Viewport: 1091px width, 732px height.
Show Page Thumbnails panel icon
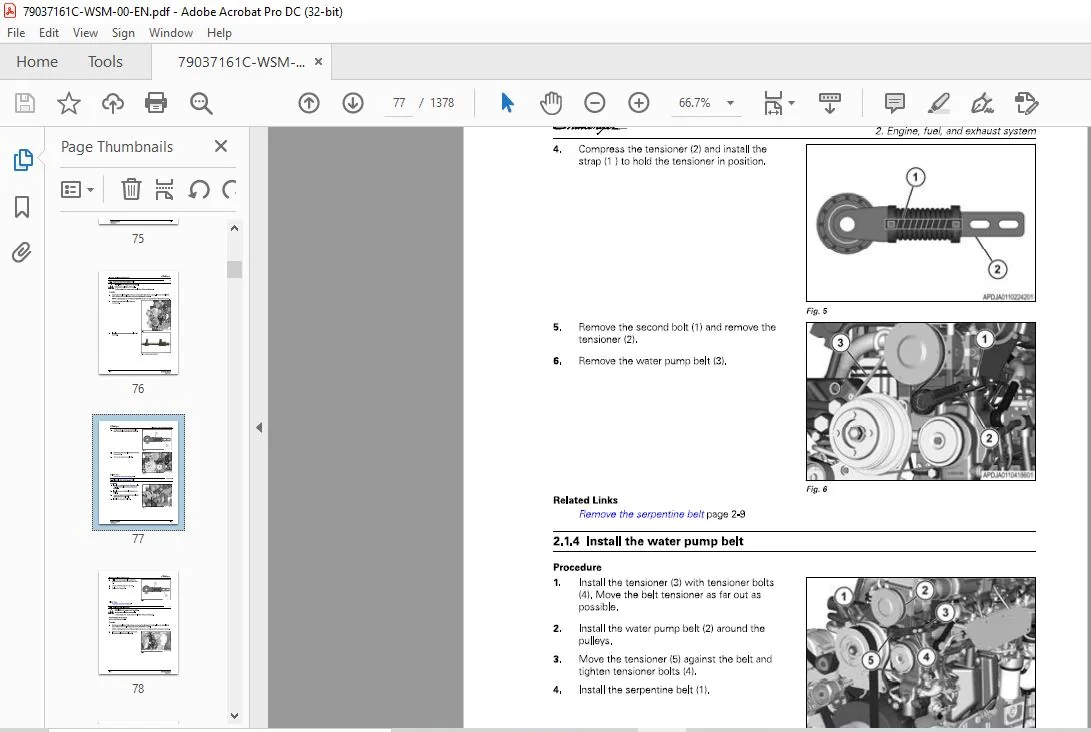22,159
